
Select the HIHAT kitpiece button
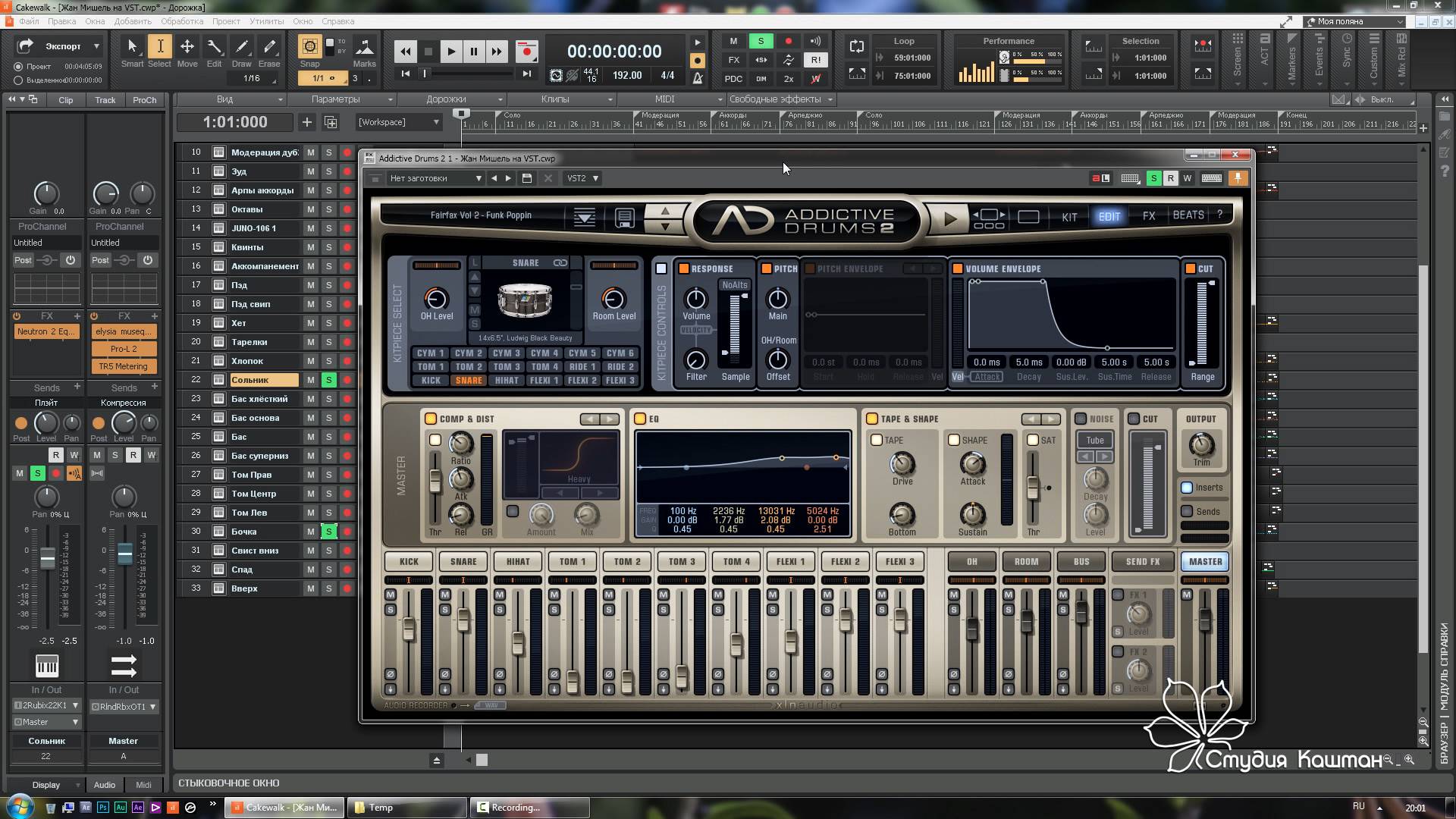click(x=506, y=381)
